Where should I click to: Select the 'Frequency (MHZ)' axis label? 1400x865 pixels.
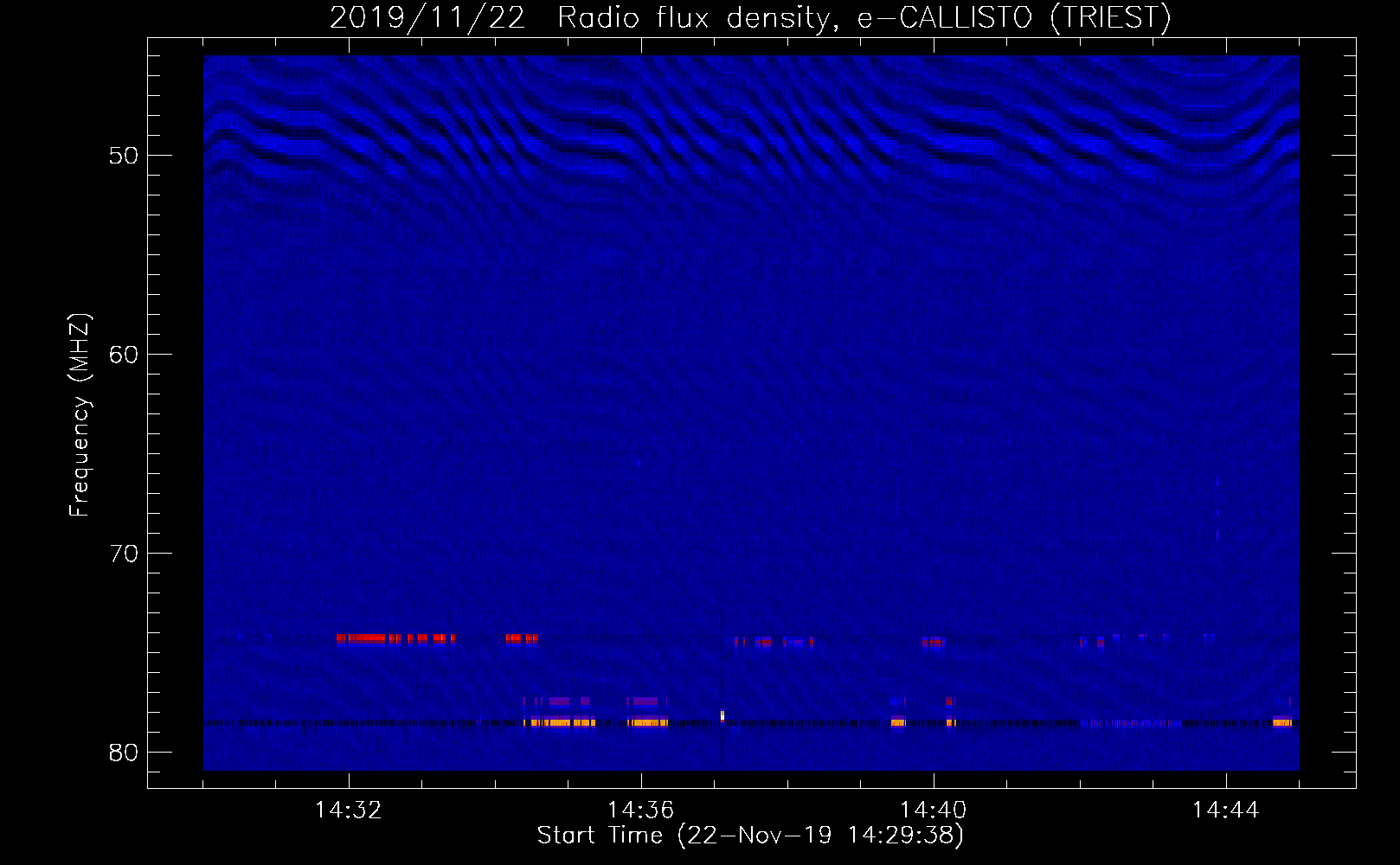click(79, 415)
